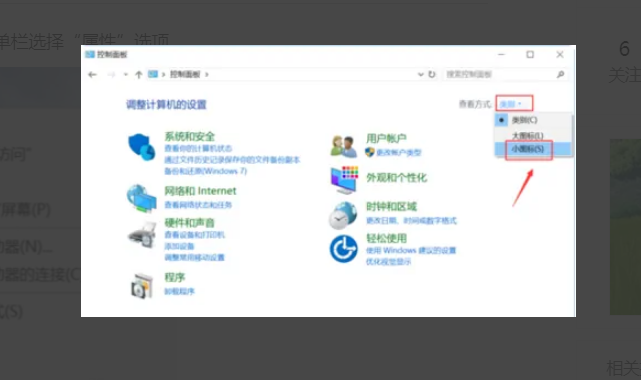Close the Control Panel window
641x380 pixels.
(560, 54)
